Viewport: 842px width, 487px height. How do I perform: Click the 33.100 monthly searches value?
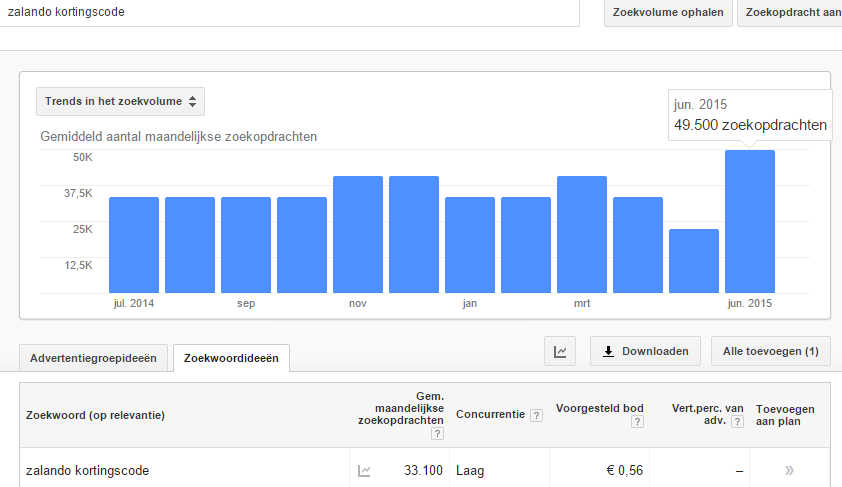click(x=423, y=471)
